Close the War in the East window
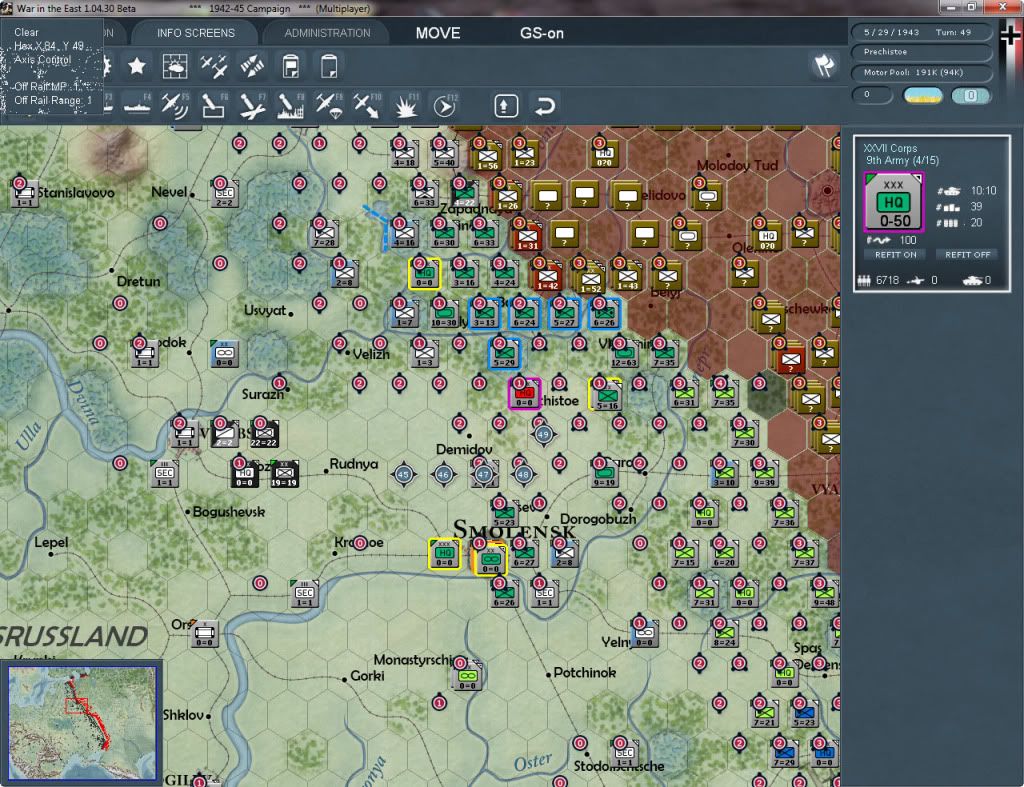Screen dimensions: 1024x787 tap(1002, 7)
